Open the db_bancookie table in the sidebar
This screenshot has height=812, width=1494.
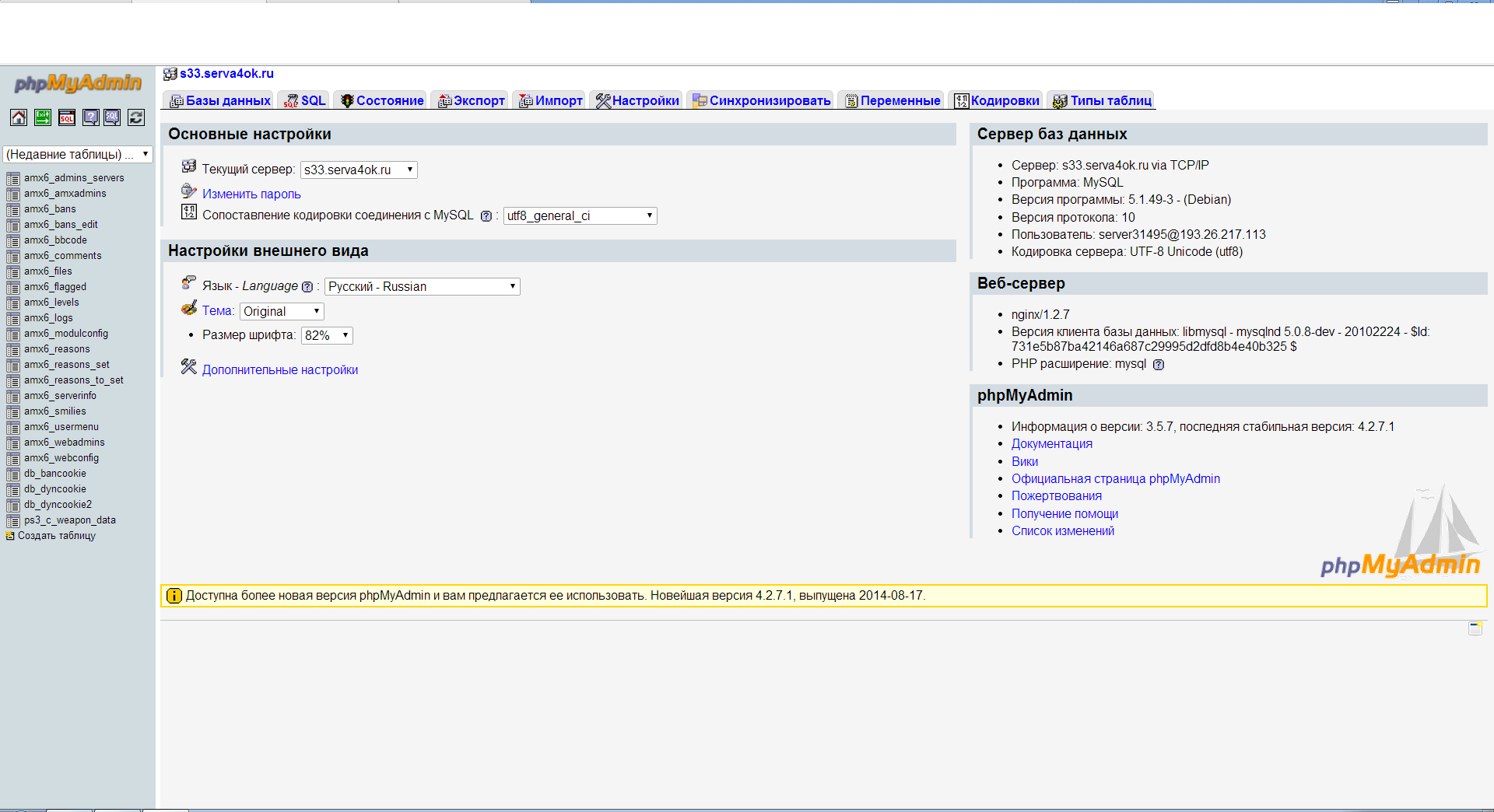click(x=55, y=473)
